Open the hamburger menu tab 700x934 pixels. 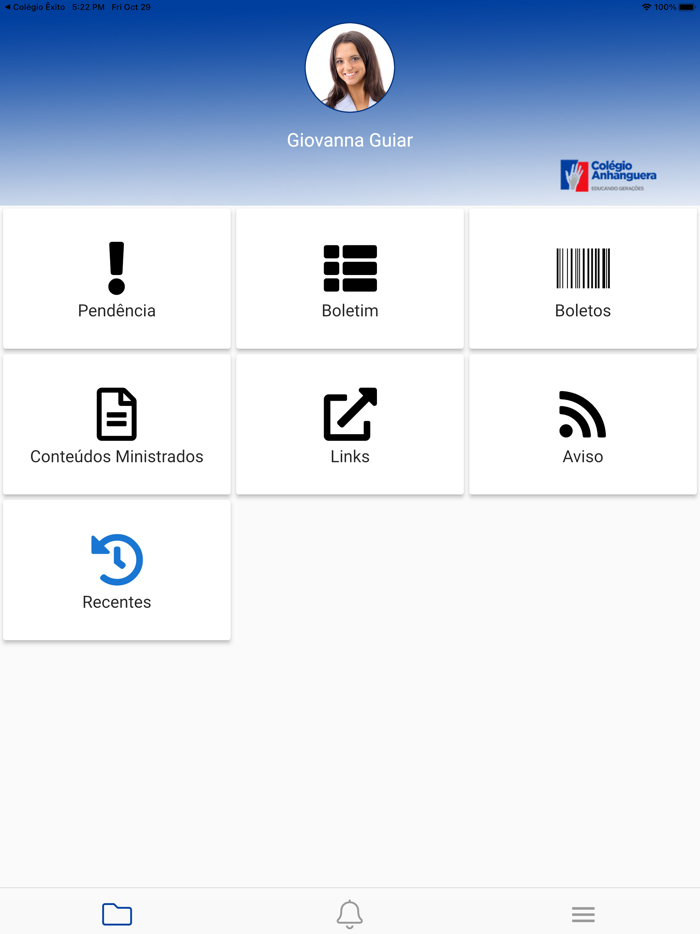point(583,914)
